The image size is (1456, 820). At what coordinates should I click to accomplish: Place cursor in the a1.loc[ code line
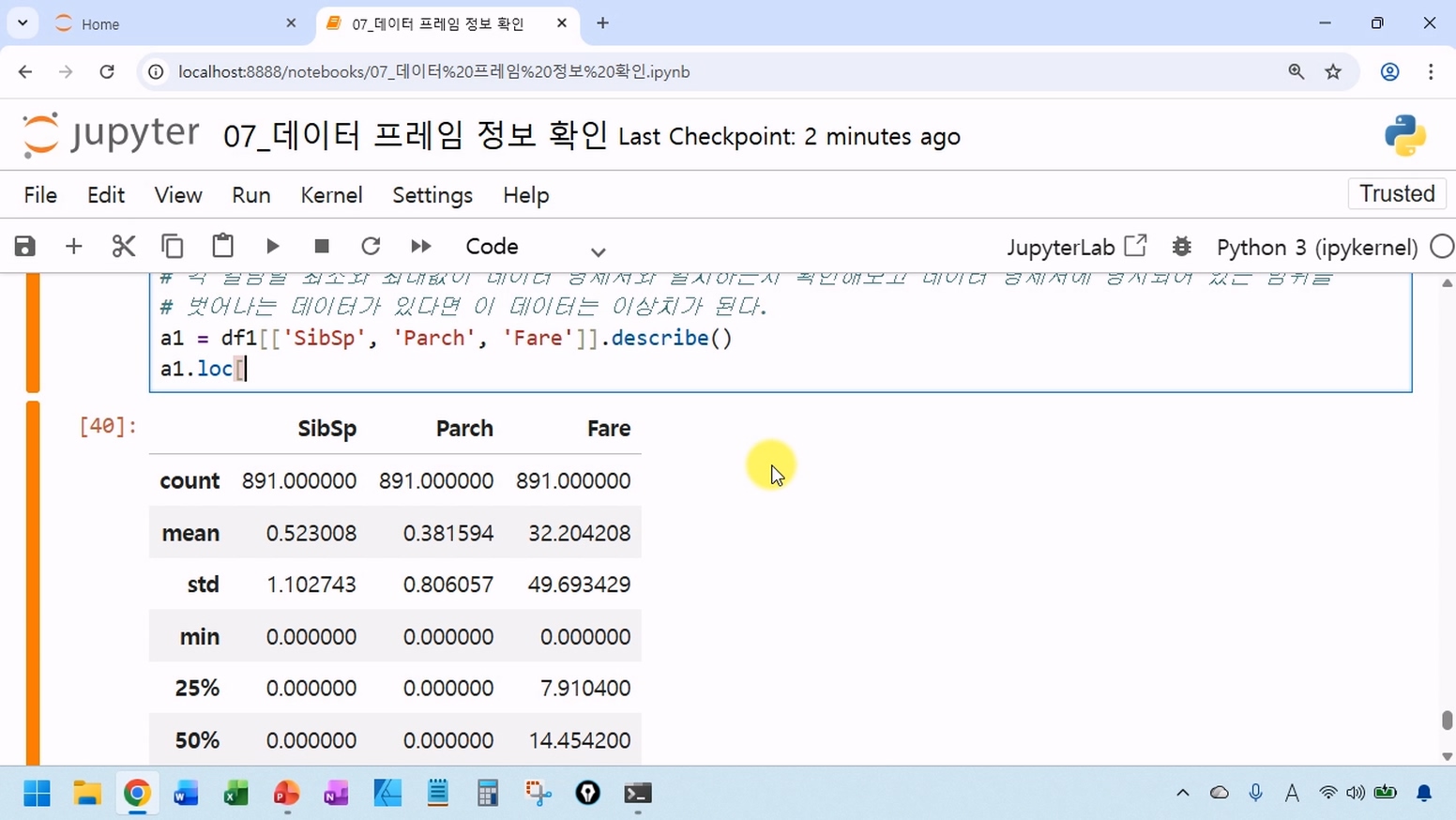point(203,369)
